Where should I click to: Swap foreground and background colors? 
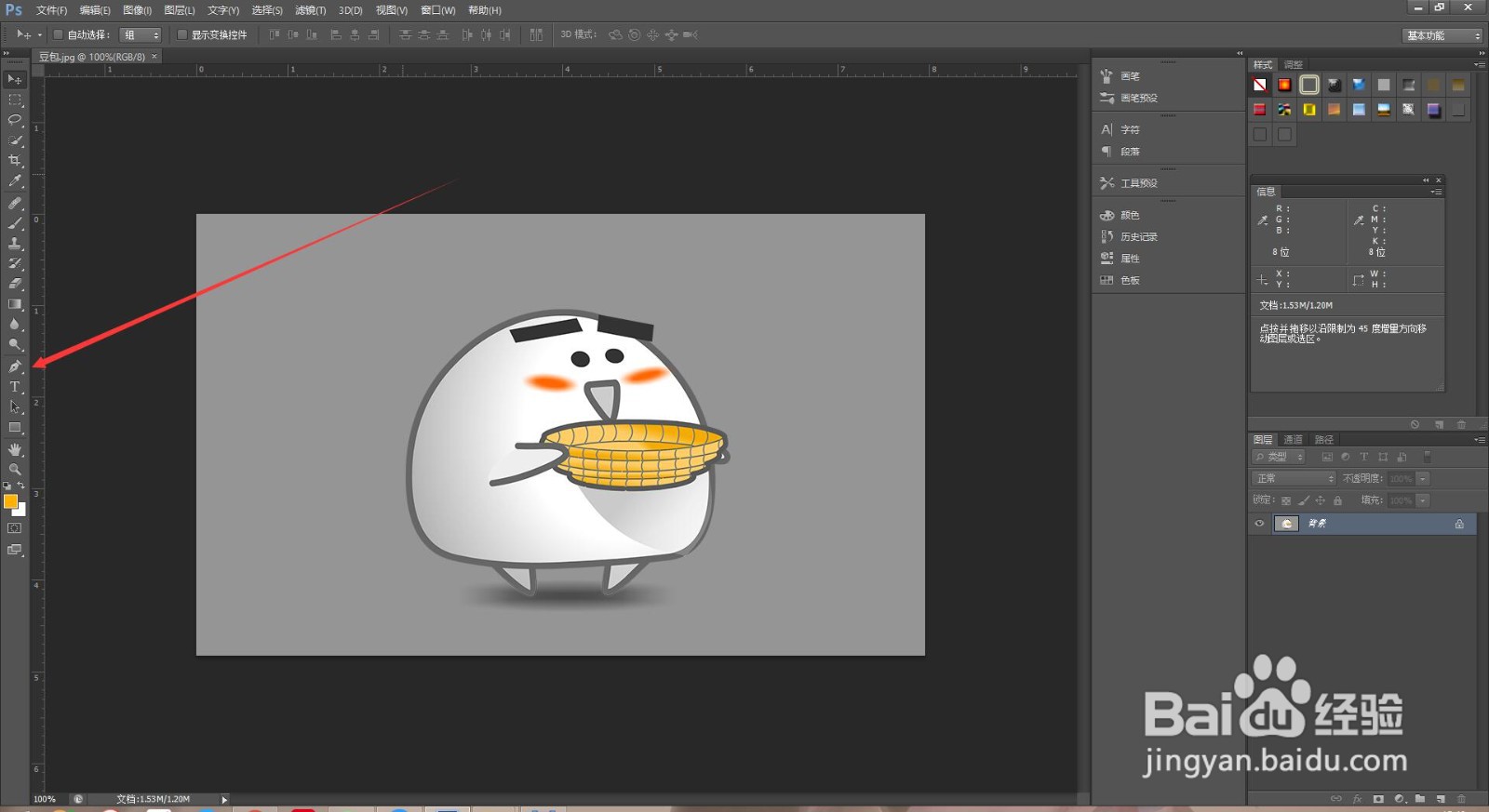coord(21,486)
